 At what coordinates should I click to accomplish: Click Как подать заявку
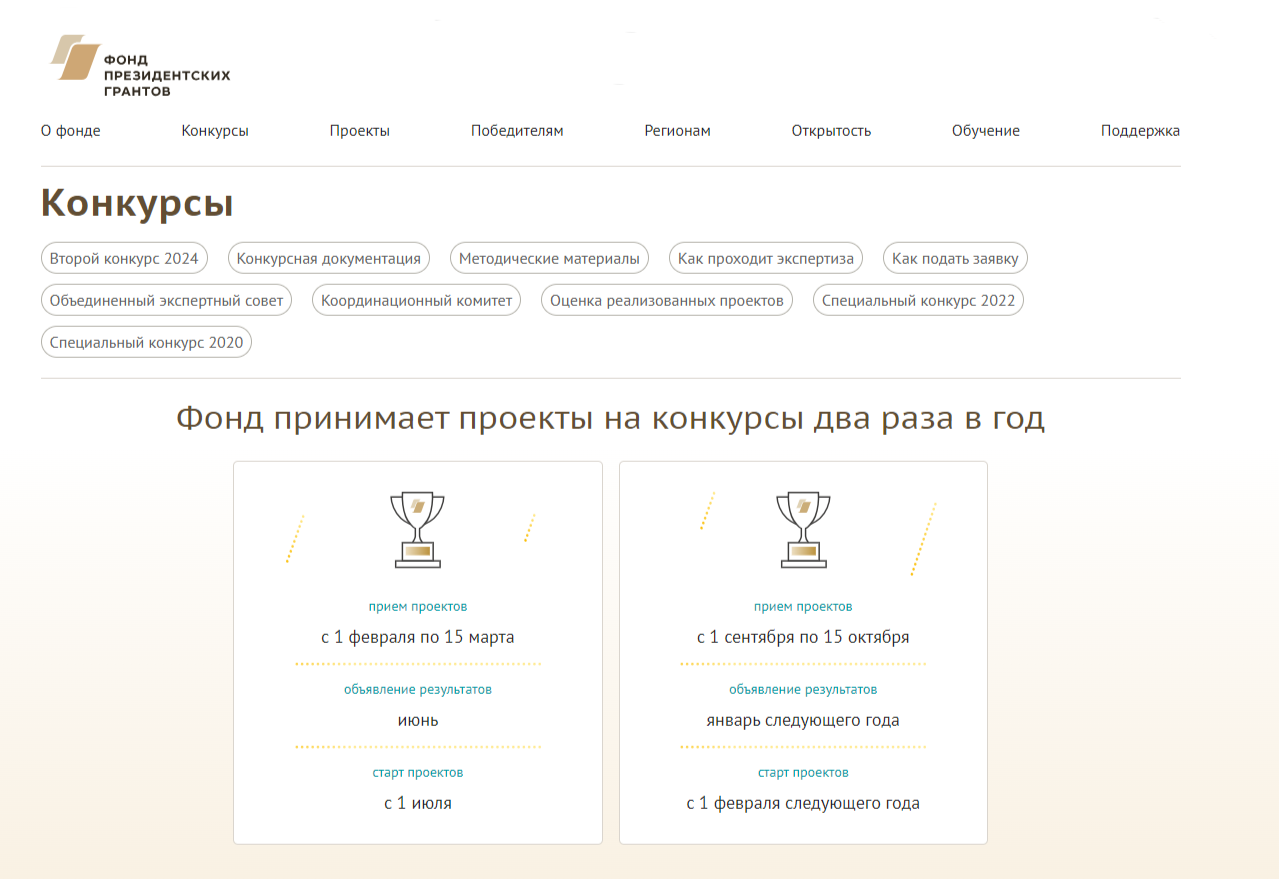pyautogui.click(x=955, y=259)
